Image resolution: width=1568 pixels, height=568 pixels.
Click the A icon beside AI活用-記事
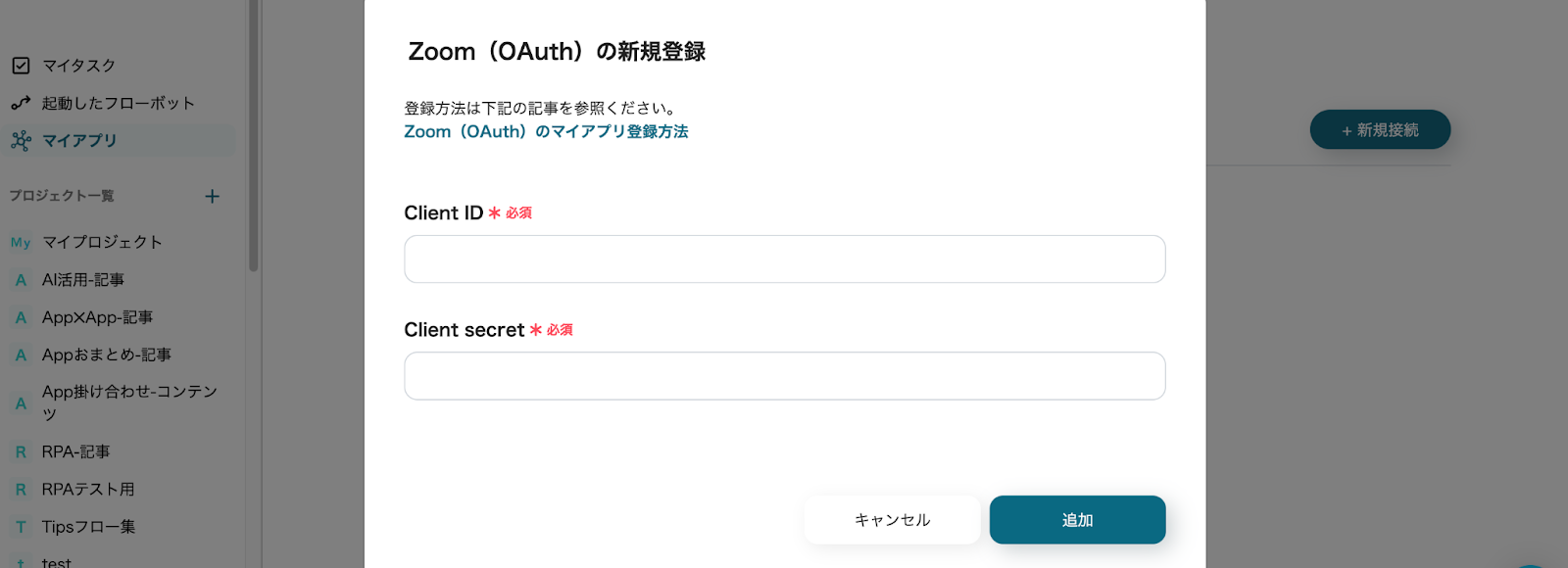[x=21, y=280]
